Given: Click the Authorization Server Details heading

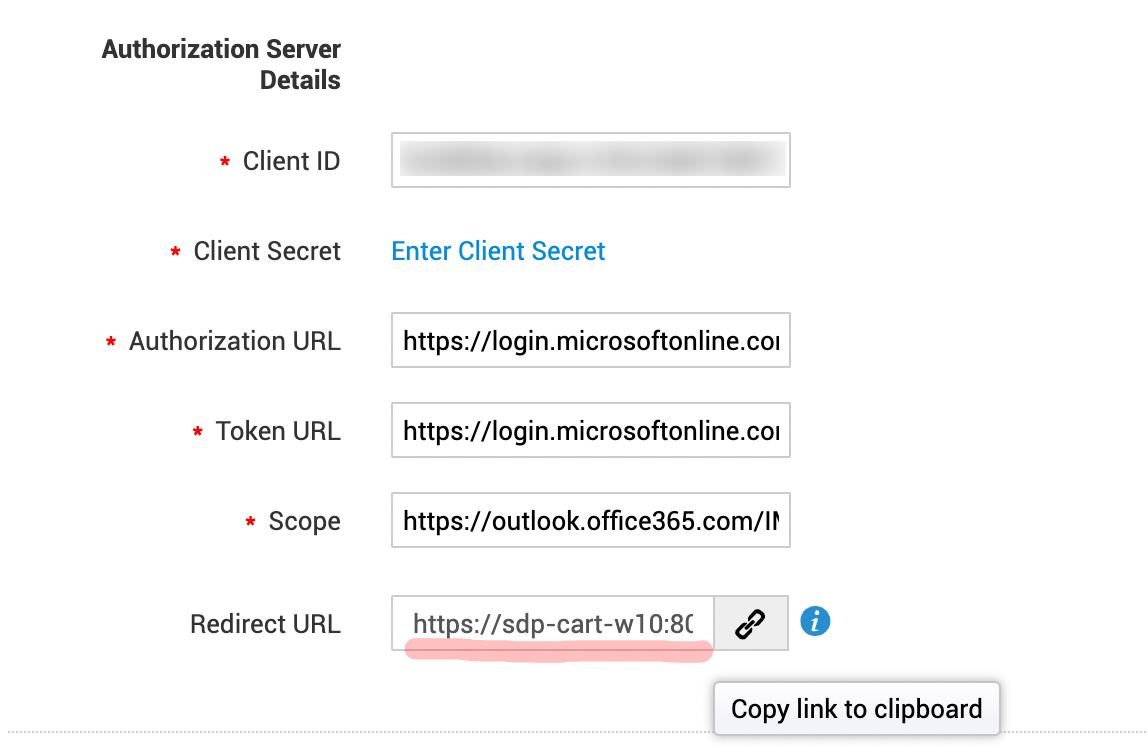Looking at the screenshot, I should point(221,64).
